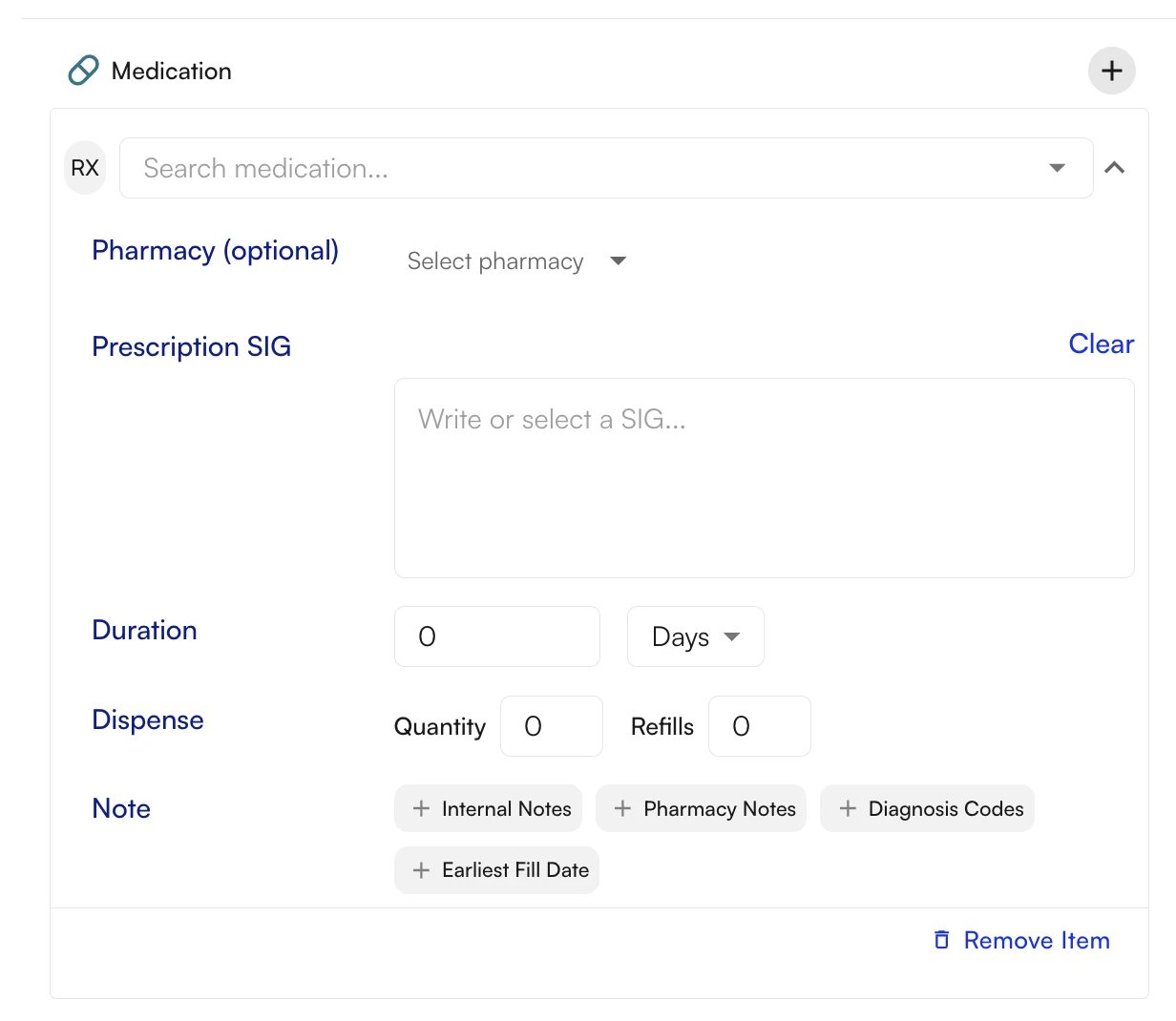Image resolution: width=1176 pixels, height=1021 pixels.
Task: Open the Days unit dropdown
Action: [696, 636]
